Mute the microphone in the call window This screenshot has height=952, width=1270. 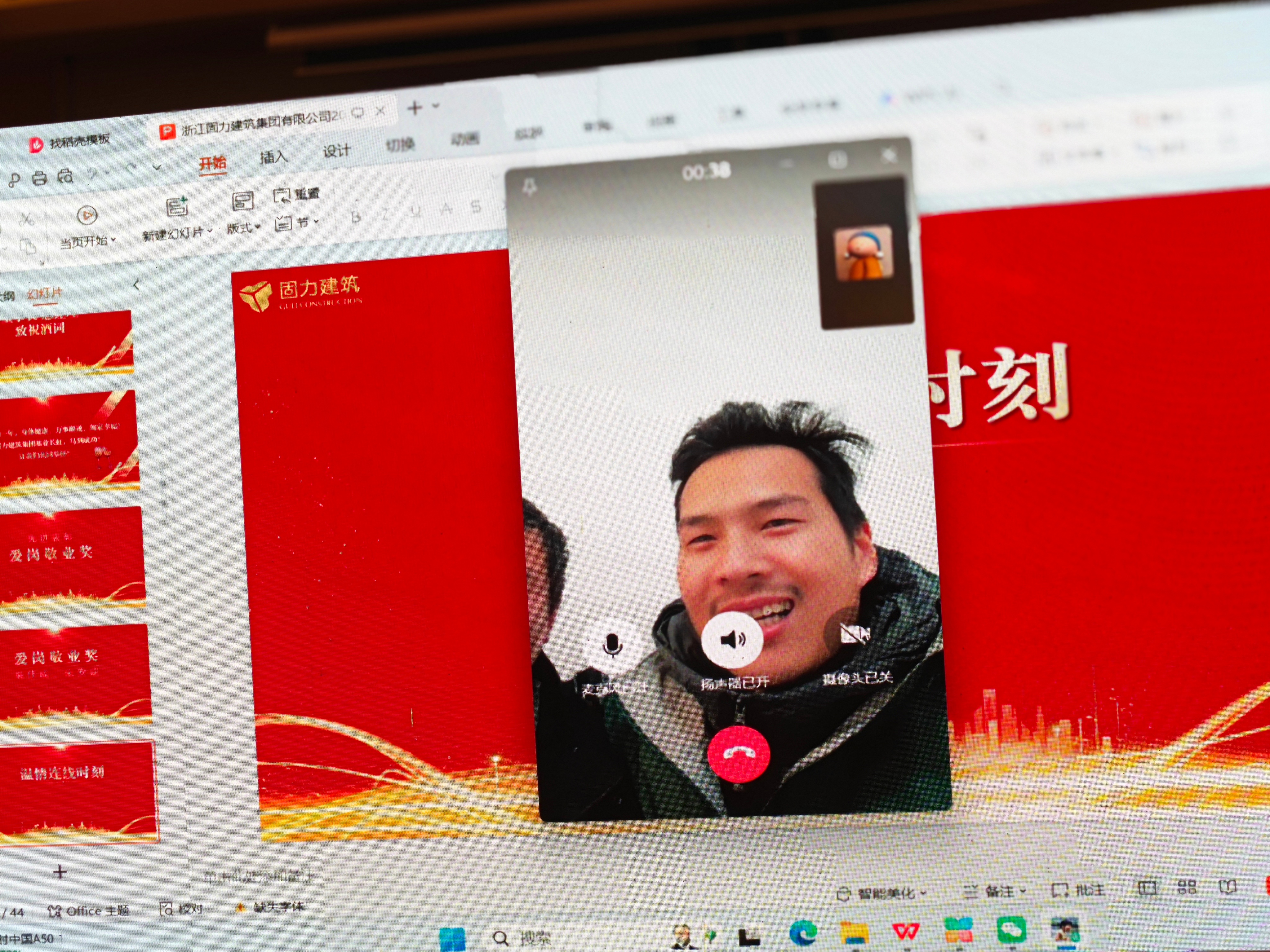[x=612, y=644]
